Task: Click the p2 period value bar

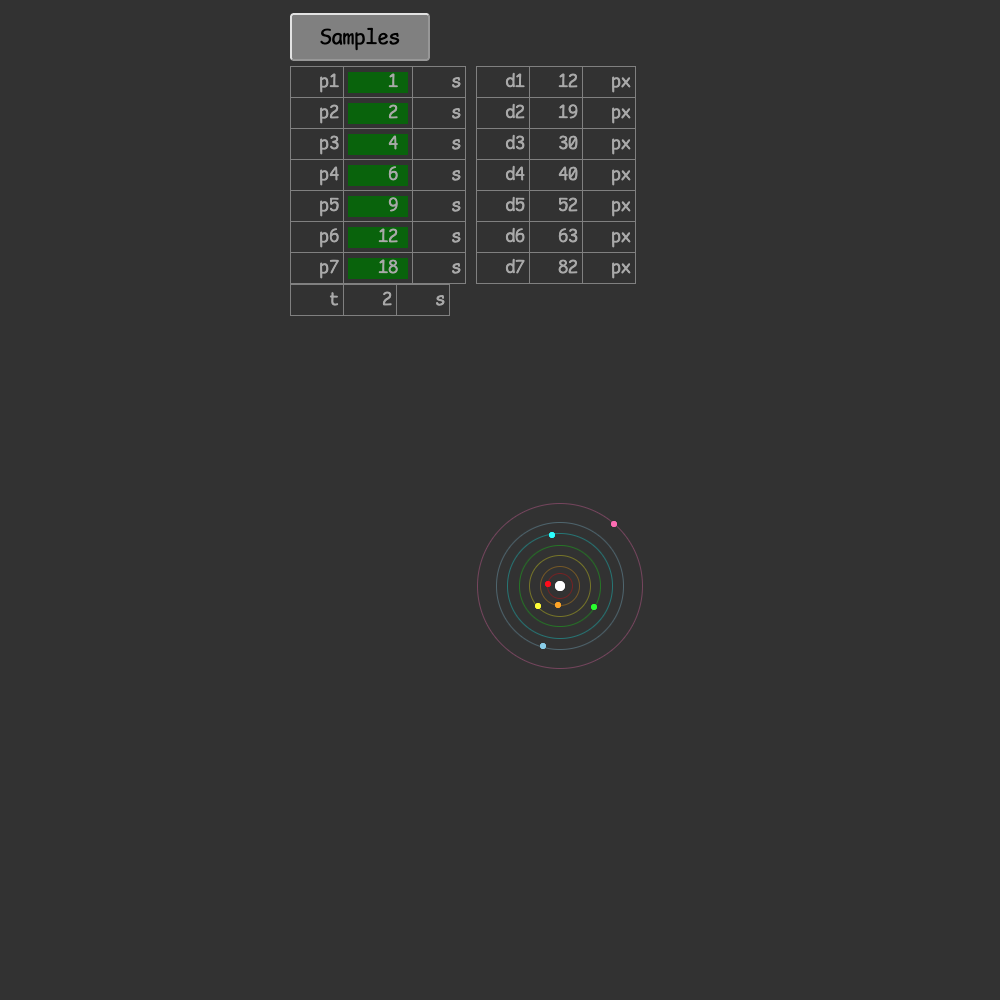Action: point(377,112)
